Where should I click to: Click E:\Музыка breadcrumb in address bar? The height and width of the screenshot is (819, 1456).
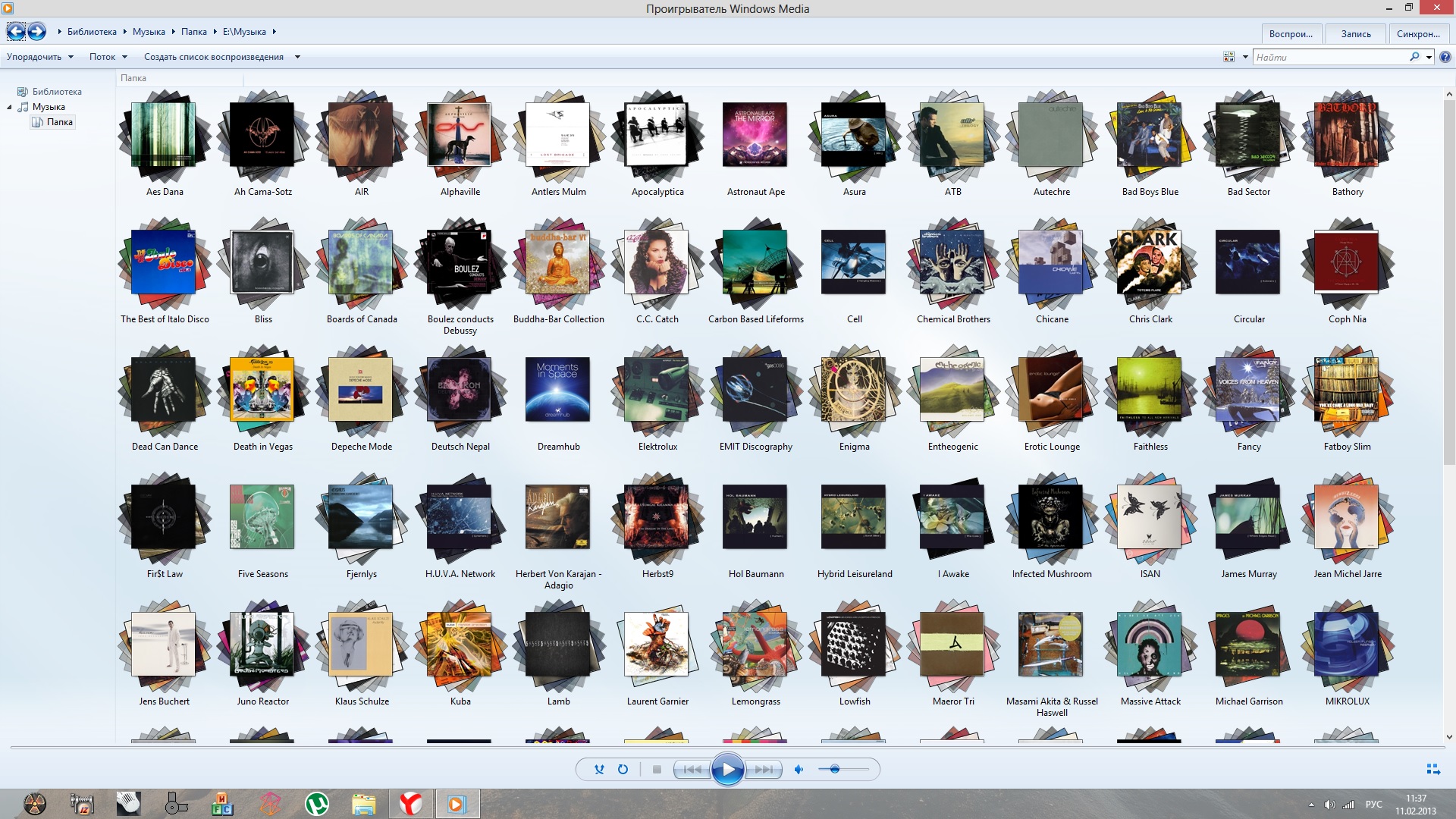coord(244,32)
